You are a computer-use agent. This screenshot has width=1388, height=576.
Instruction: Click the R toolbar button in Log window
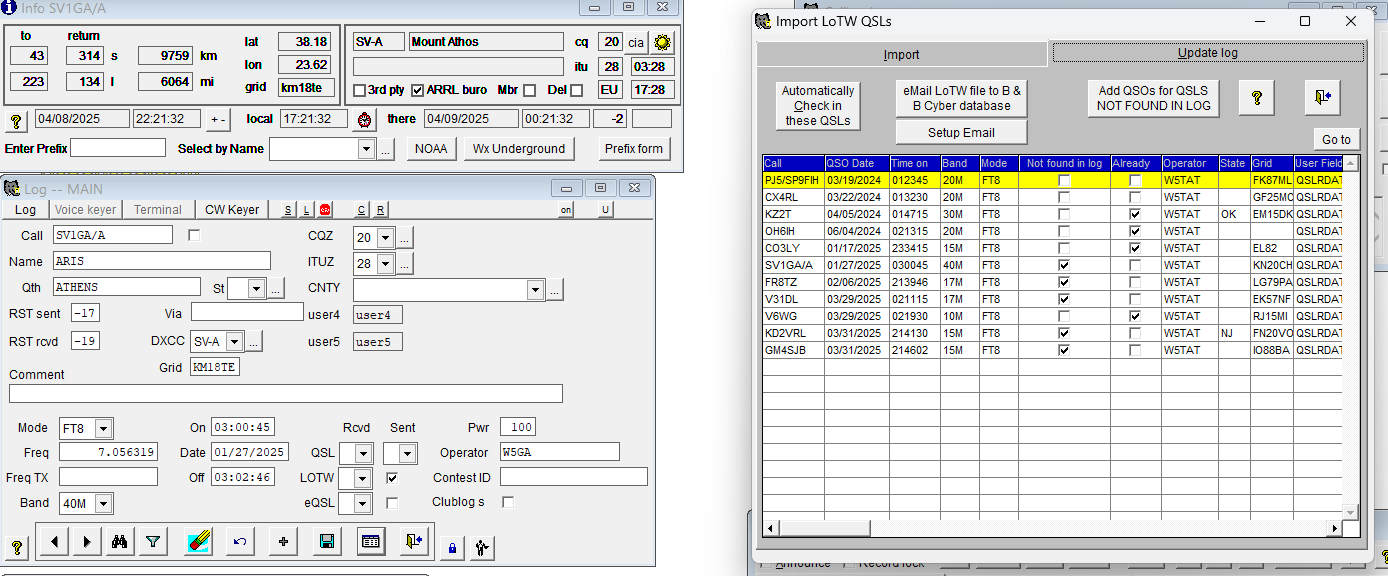[x=380, y=210]
